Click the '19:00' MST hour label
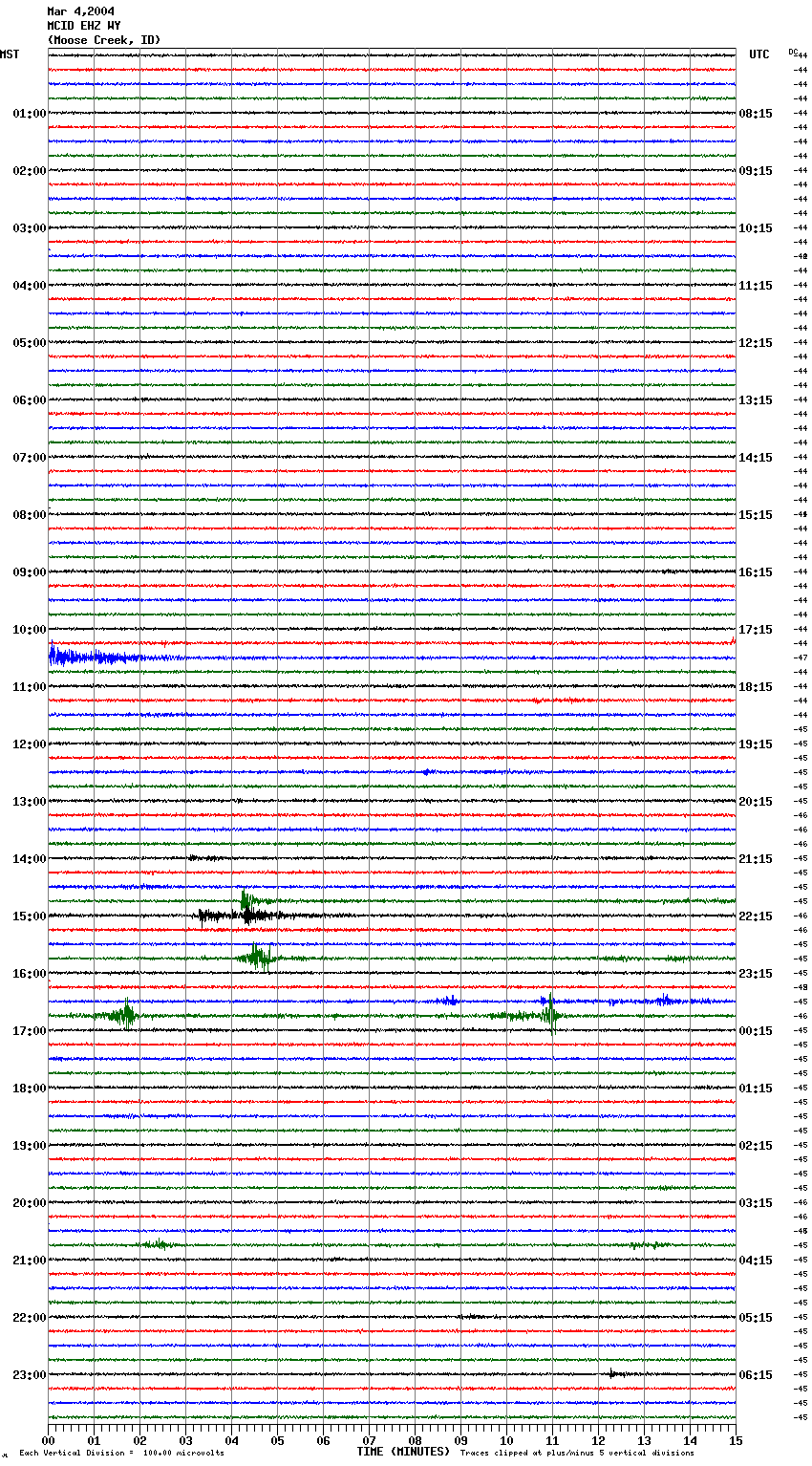Image resolution: width=812 pixels, height=1466 pixels. [x=30, y=1146]
